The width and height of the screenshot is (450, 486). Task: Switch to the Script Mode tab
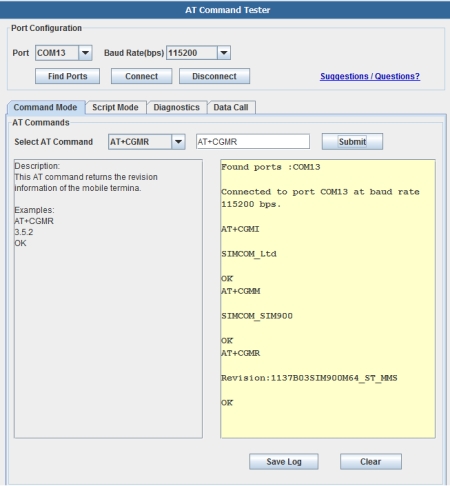coord(115,107)
